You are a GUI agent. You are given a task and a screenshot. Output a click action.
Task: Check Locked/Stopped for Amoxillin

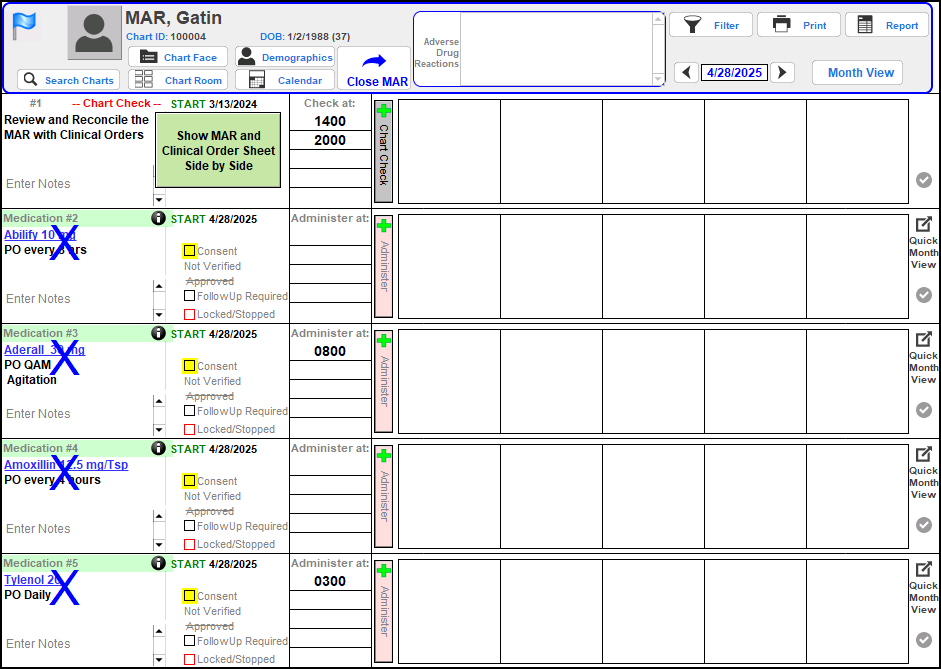pyautogui.click(x=189, y=544)
